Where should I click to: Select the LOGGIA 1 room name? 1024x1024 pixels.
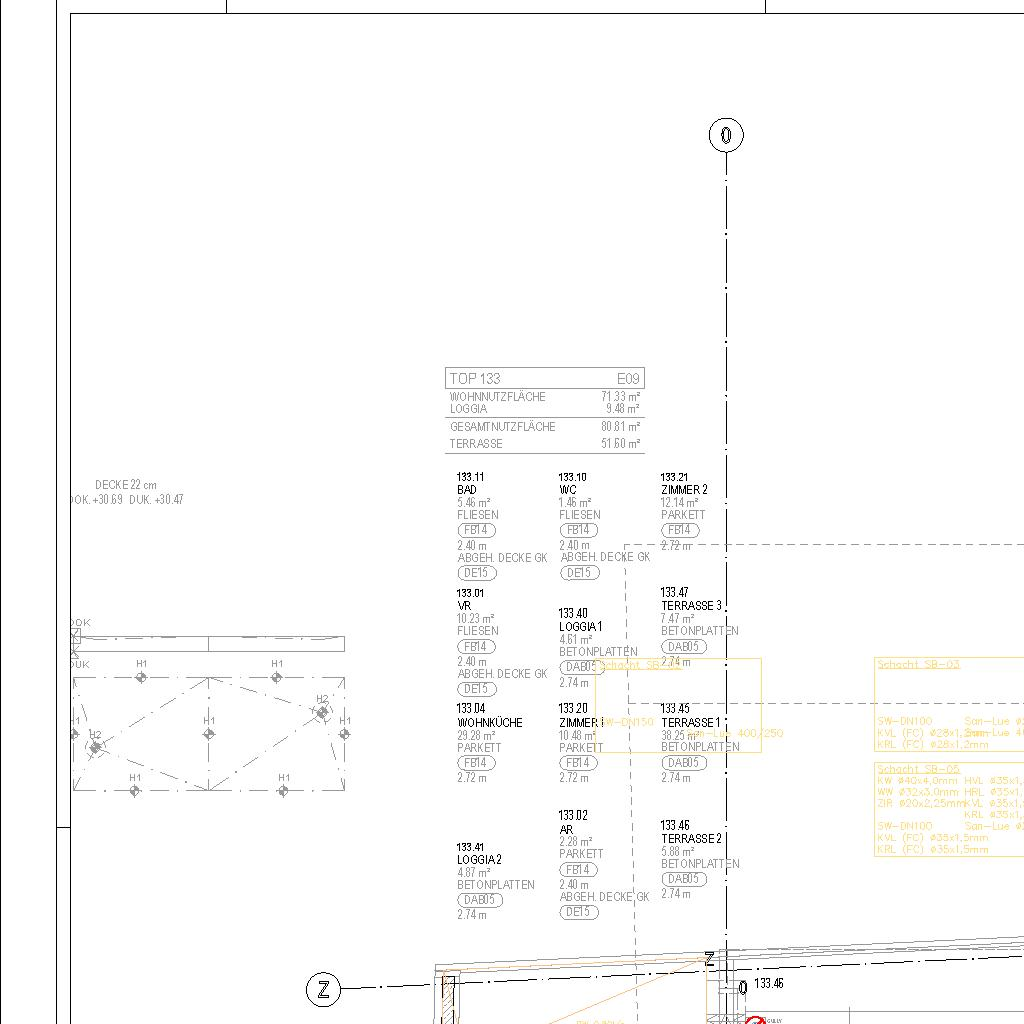(581, 627)
